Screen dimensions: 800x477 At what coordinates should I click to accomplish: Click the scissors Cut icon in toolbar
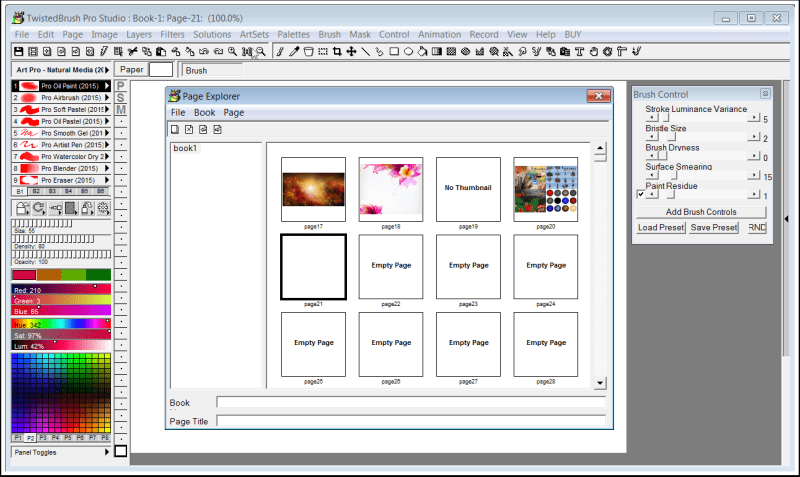click(x=133, y=52)
